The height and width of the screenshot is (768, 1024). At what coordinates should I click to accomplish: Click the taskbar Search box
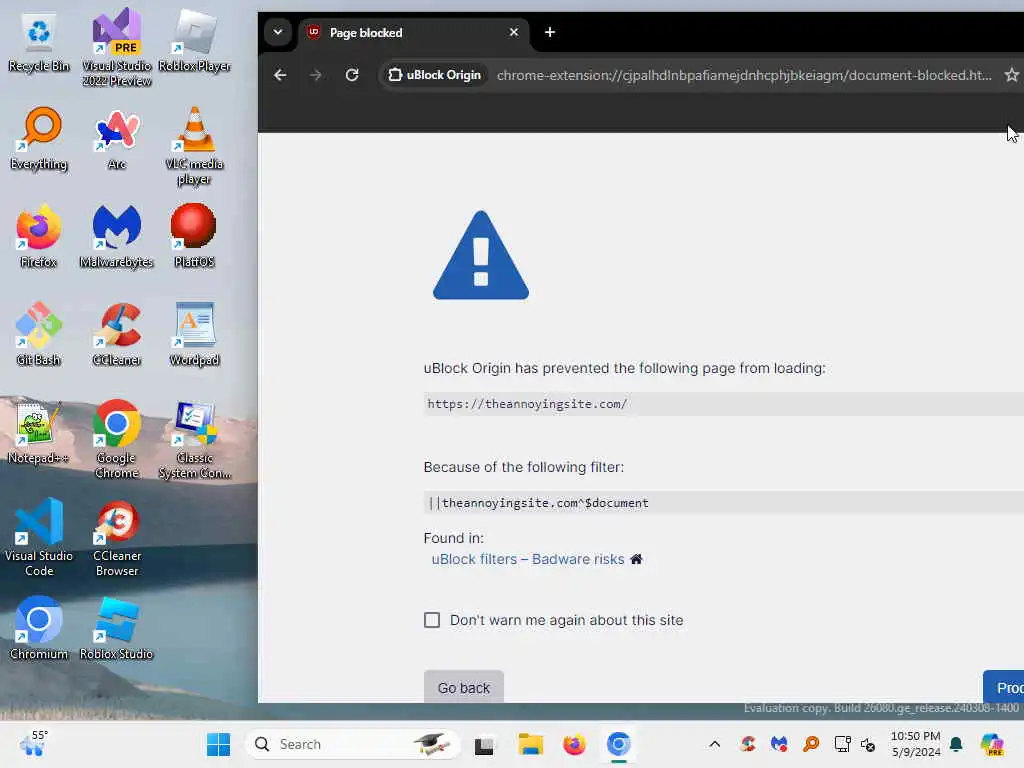[x=353, y=744]
